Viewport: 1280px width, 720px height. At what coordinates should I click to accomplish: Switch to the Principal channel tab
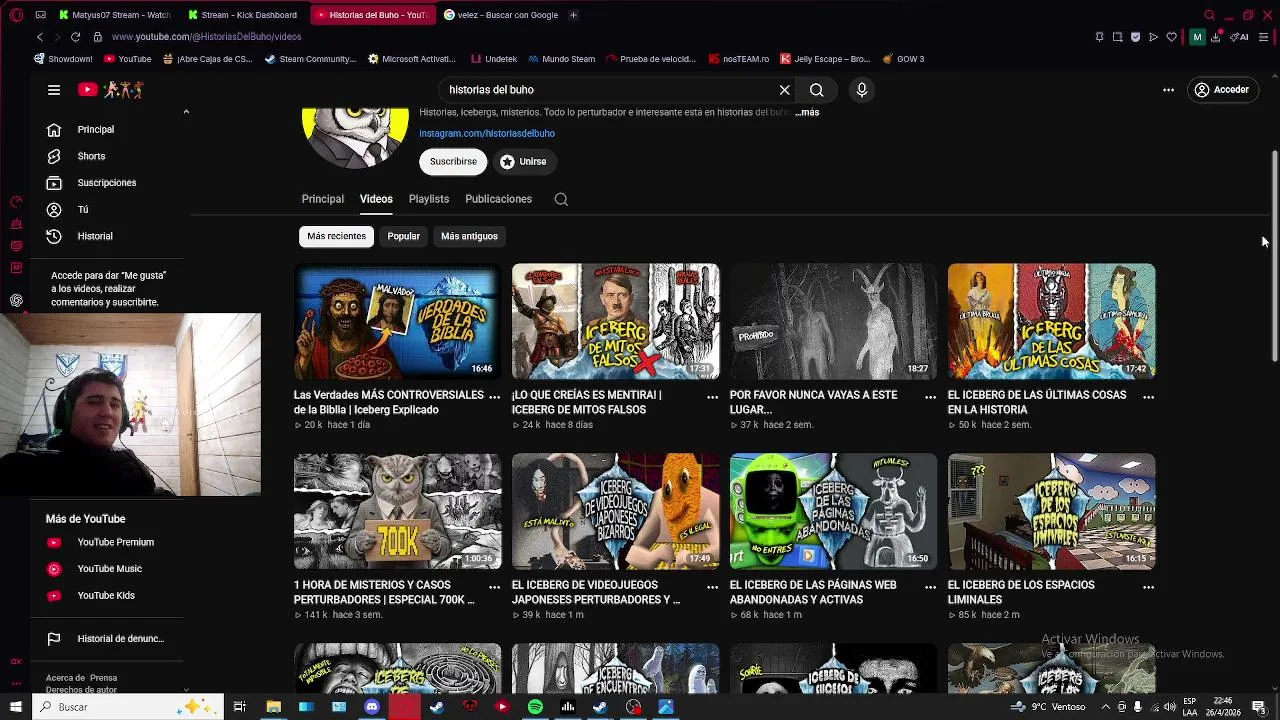coord(323,199)
